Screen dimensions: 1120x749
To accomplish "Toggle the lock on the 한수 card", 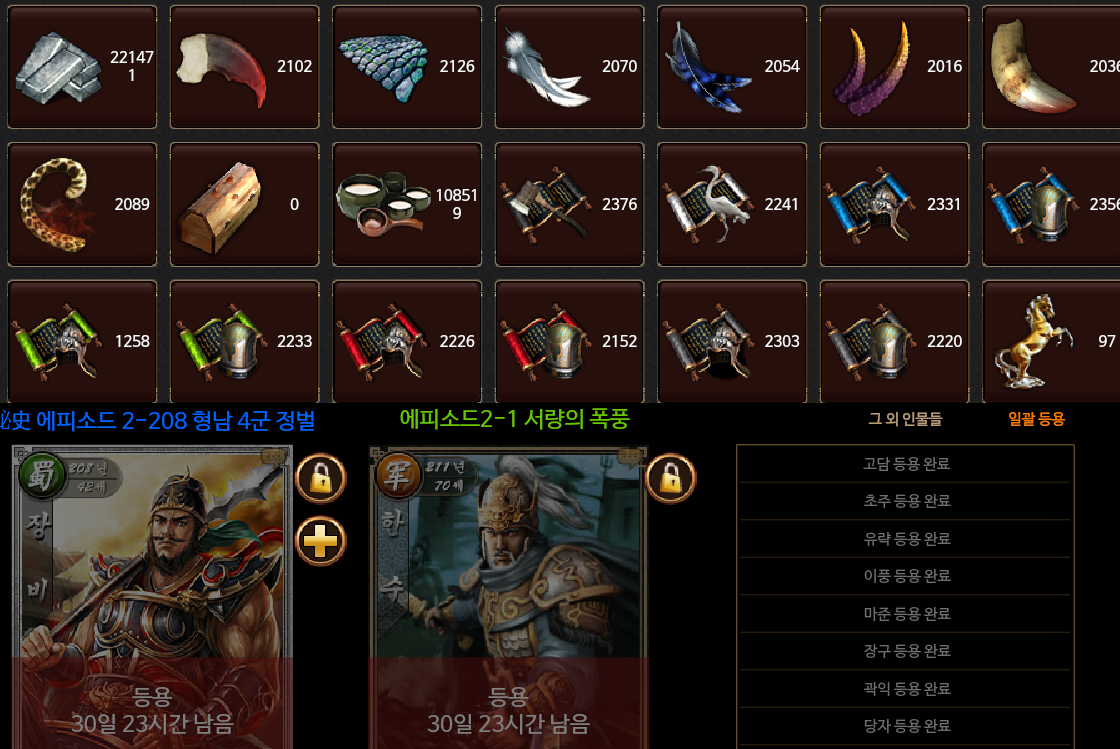I will click(670, 478).
